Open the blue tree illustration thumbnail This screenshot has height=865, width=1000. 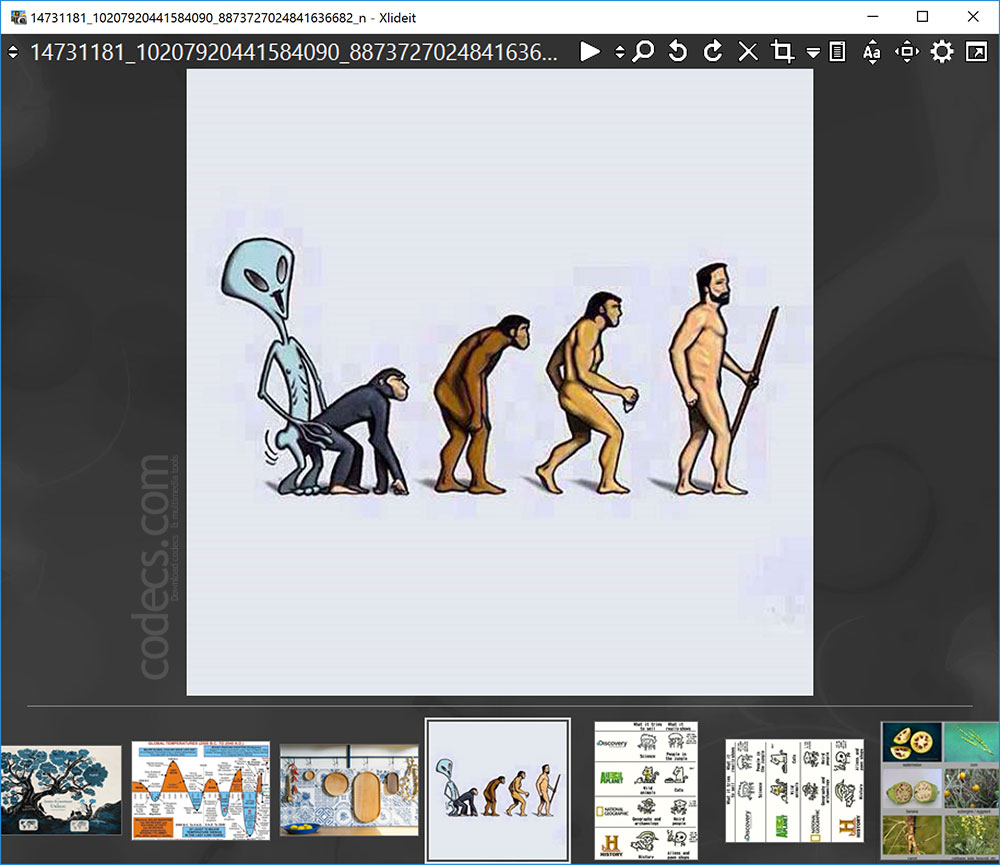61,790
